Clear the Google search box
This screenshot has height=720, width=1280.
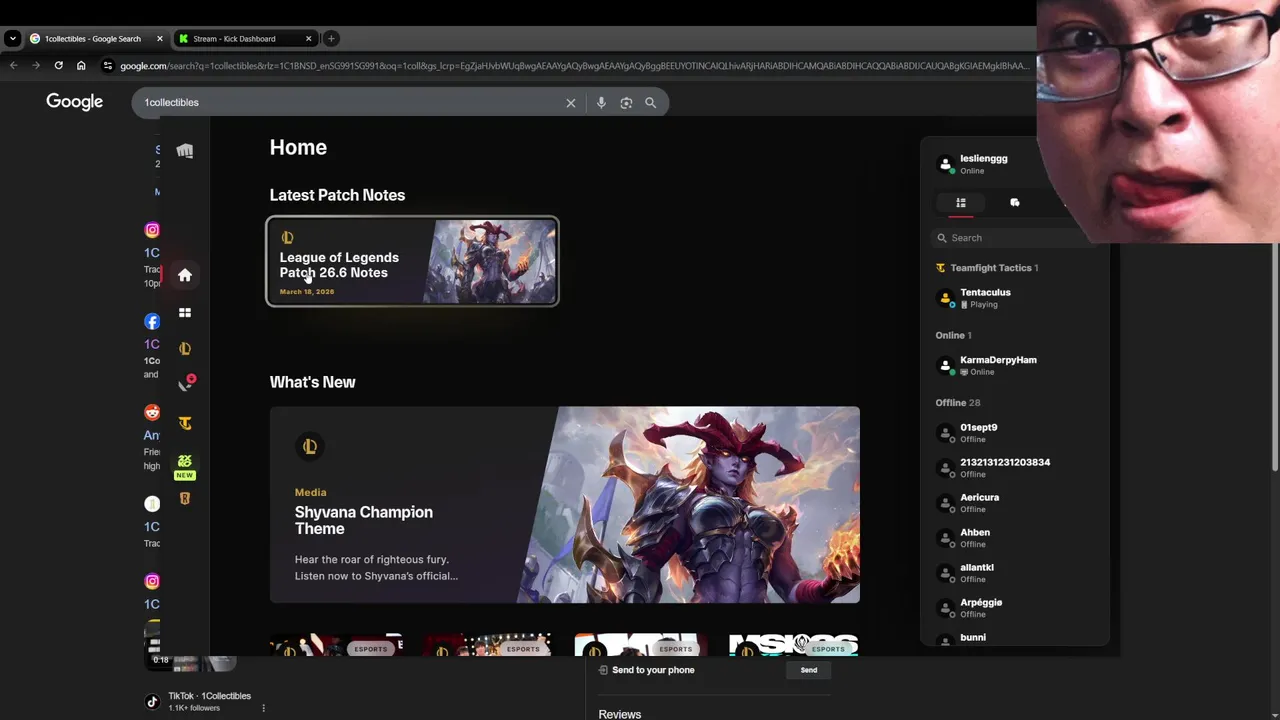pos(571,103)
